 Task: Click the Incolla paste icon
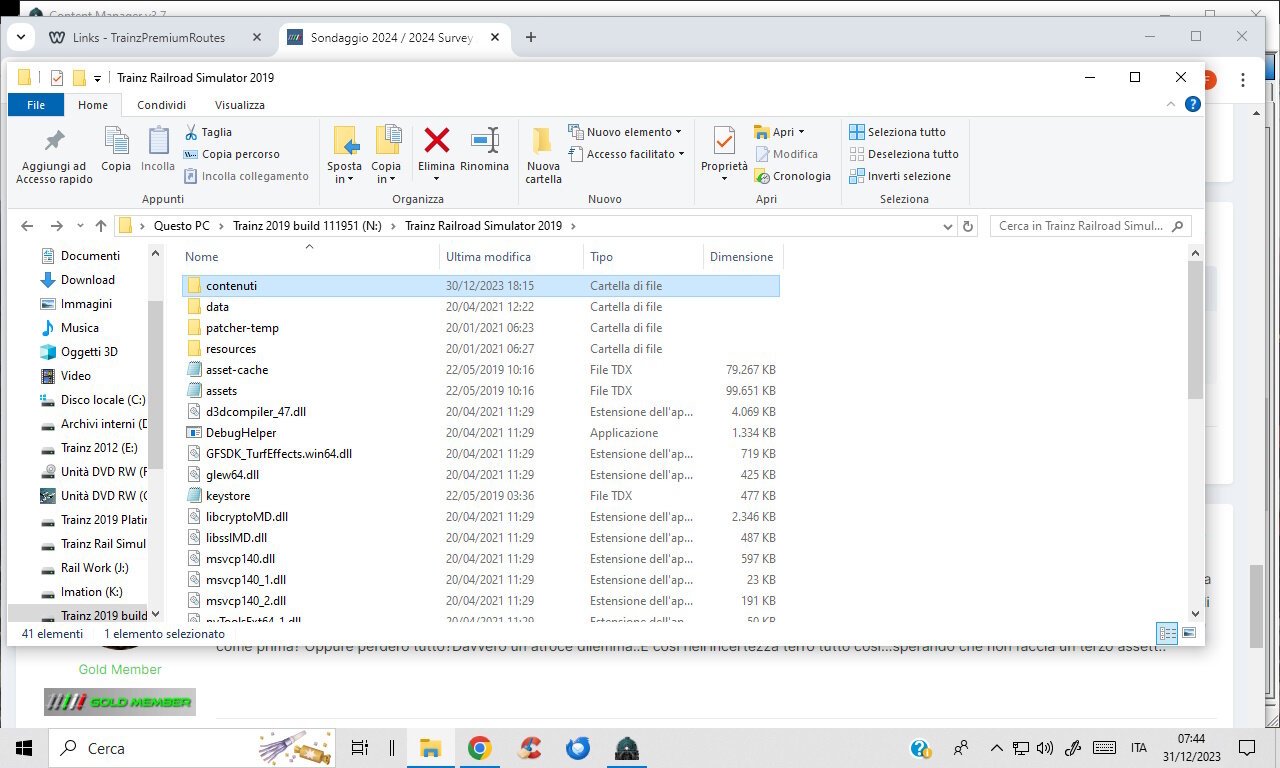pyautogui.click(x=158, y=141)
